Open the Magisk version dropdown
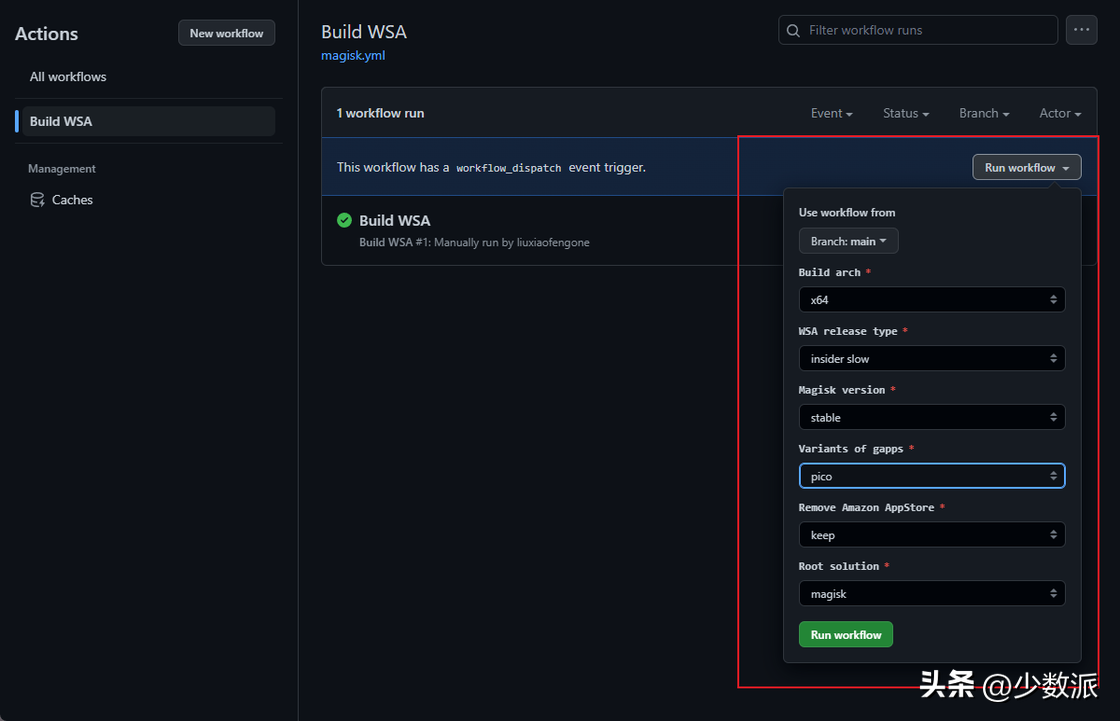Image resolution: width=1120 pixels, height=721 pixels. click(931, 418)
